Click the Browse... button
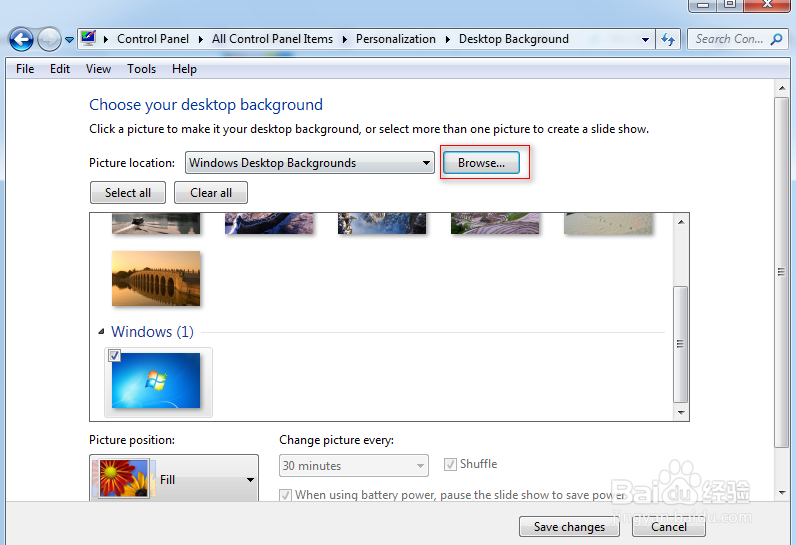This screenshot has width=796, height=545. [481, 163]
